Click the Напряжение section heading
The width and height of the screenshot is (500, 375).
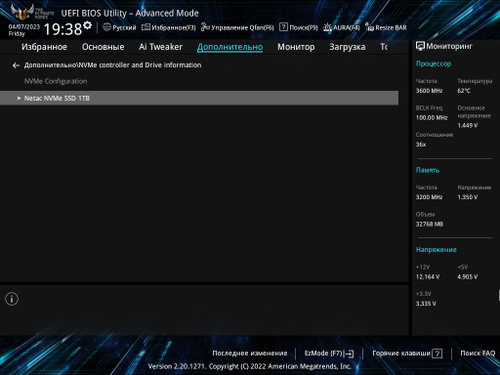click(x=436, y=249)
